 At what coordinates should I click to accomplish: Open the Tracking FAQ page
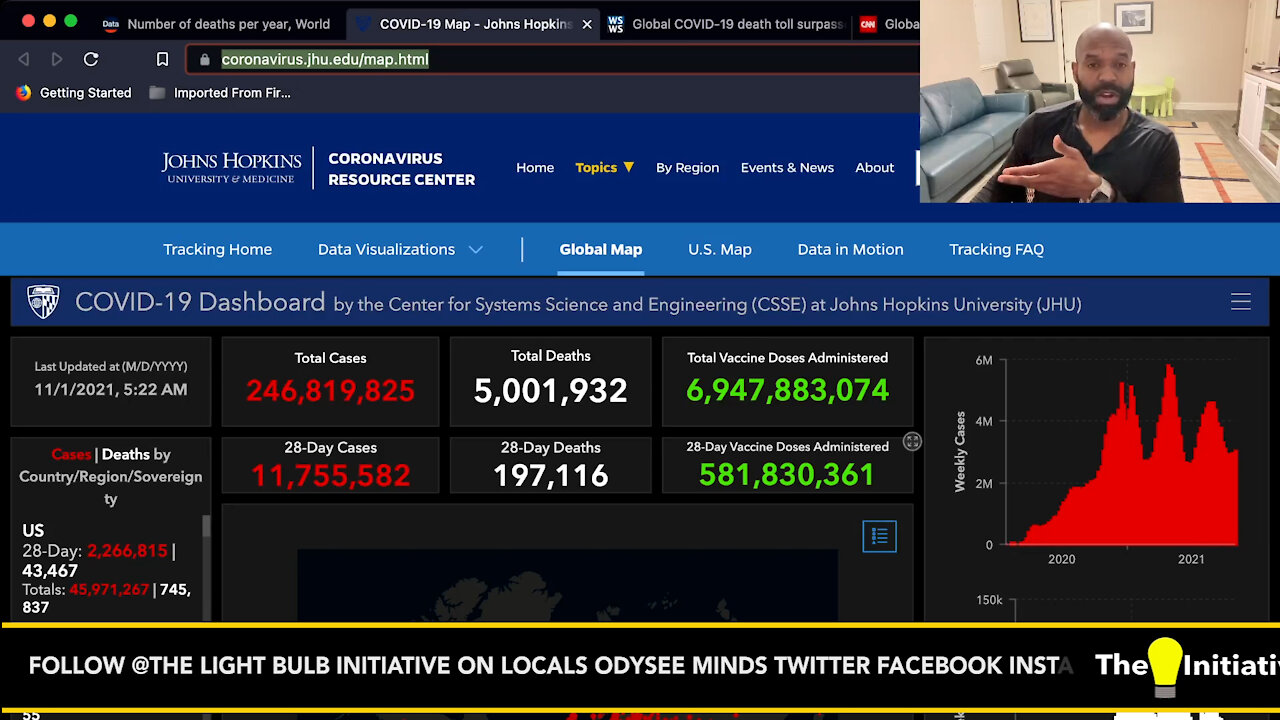pos(996,249)
